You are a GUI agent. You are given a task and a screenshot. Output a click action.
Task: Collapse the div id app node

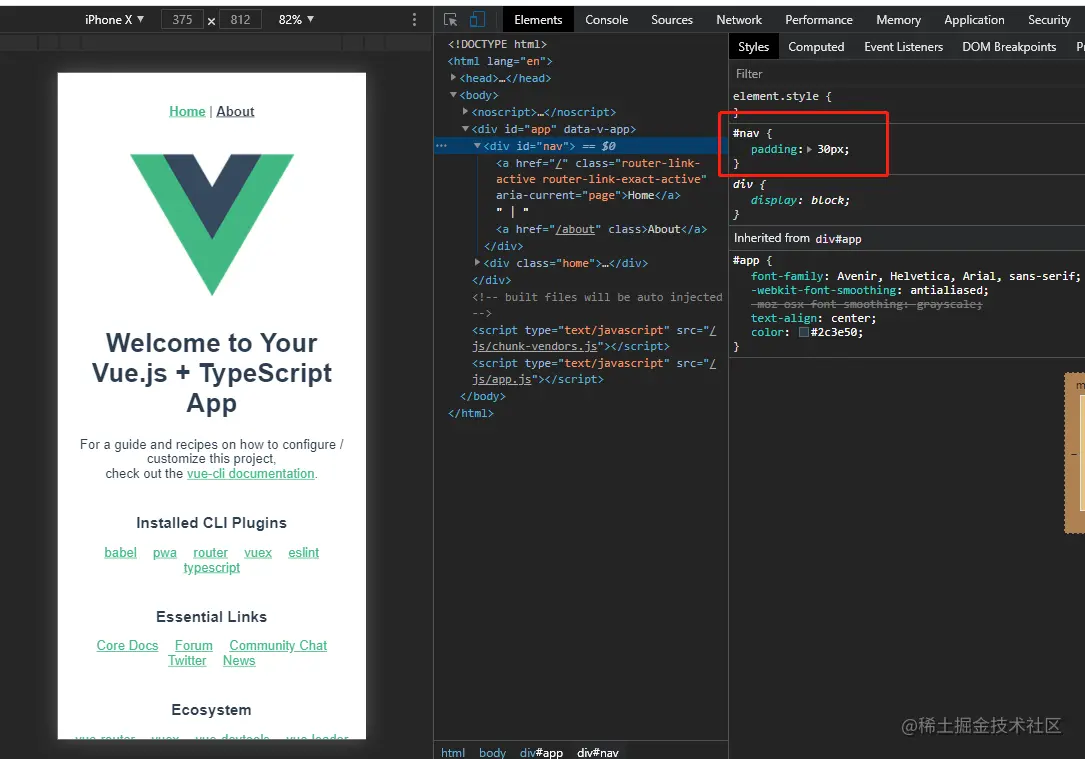point(466,129)
